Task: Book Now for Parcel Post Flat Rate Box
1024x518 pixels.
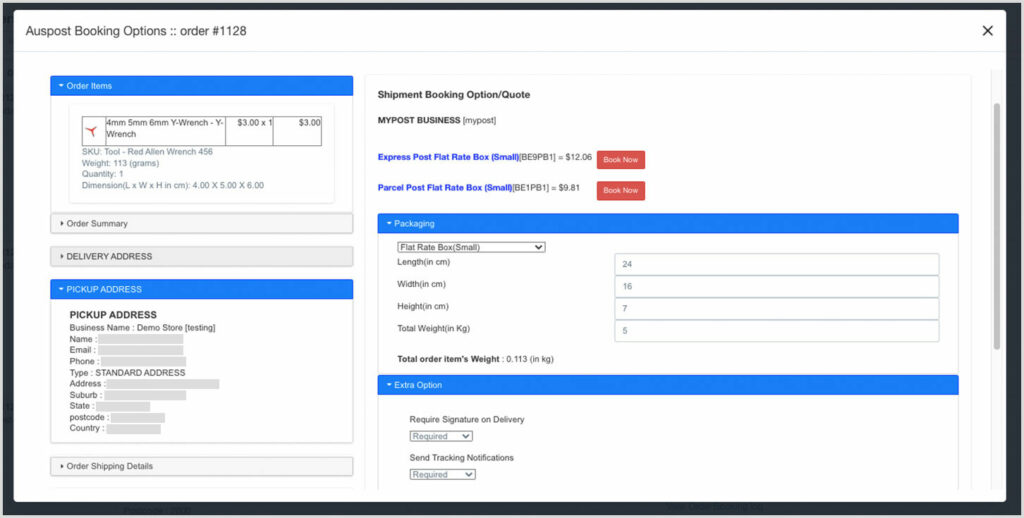Action: click(620, 191)
